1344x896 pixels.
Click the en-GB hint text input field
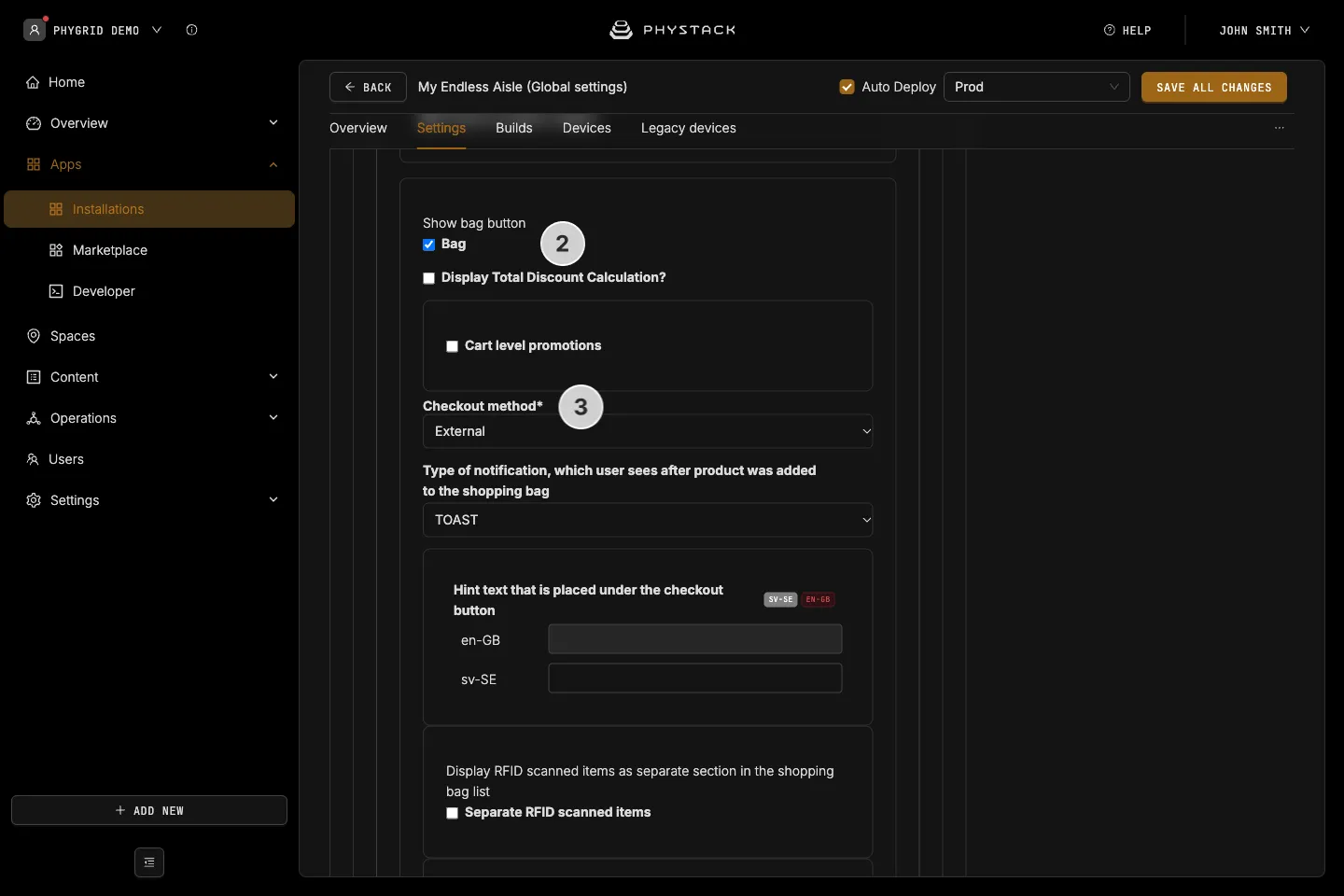[695, 639]
